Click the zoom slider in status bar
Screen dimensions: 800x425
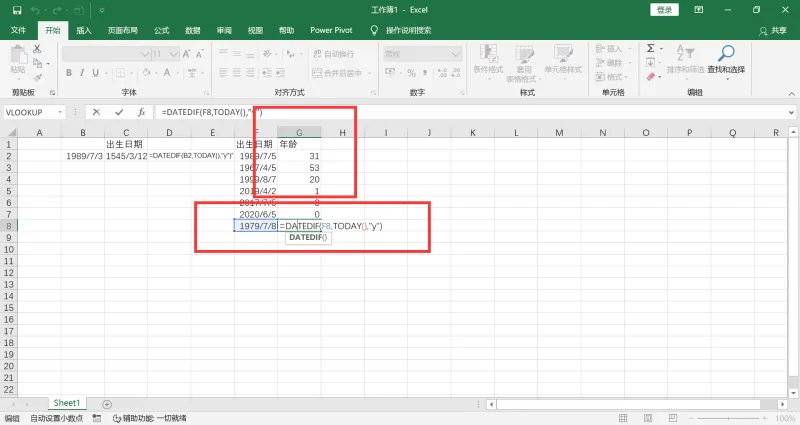pos(729,418)
